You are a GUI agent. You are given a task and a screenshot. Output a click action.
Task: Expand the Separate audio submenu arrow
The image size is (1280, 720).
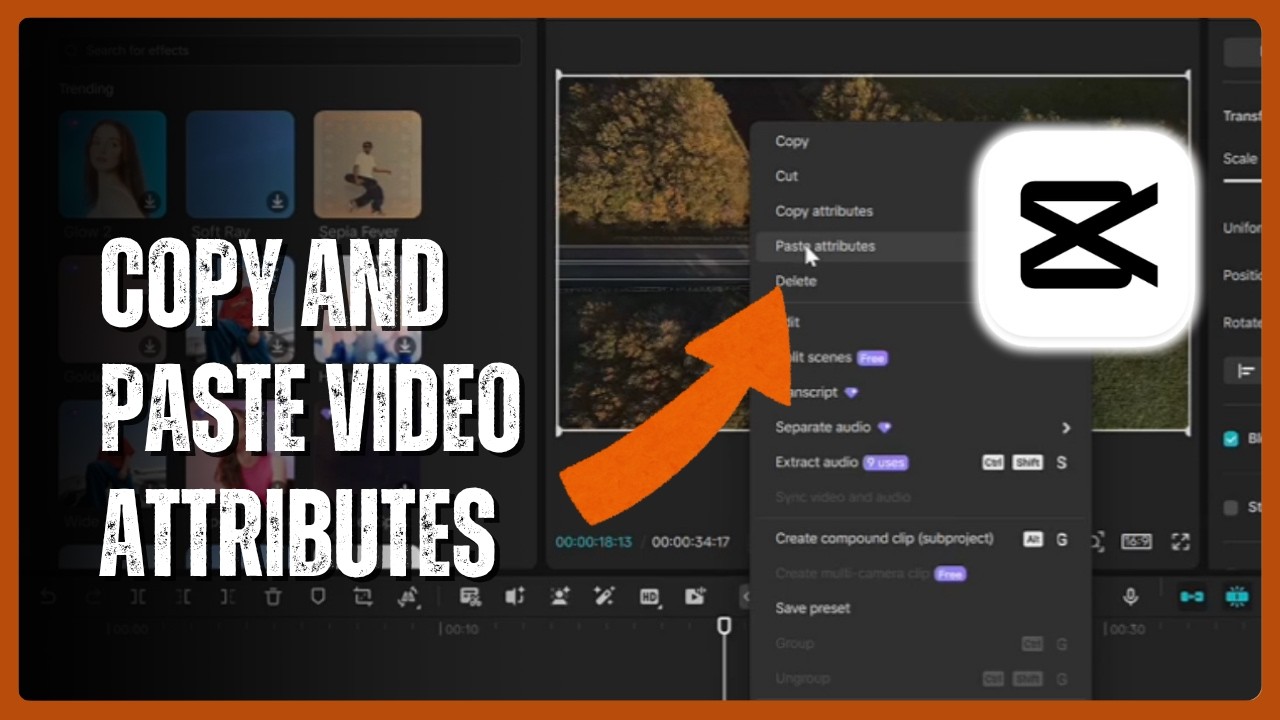point(1066,428)
